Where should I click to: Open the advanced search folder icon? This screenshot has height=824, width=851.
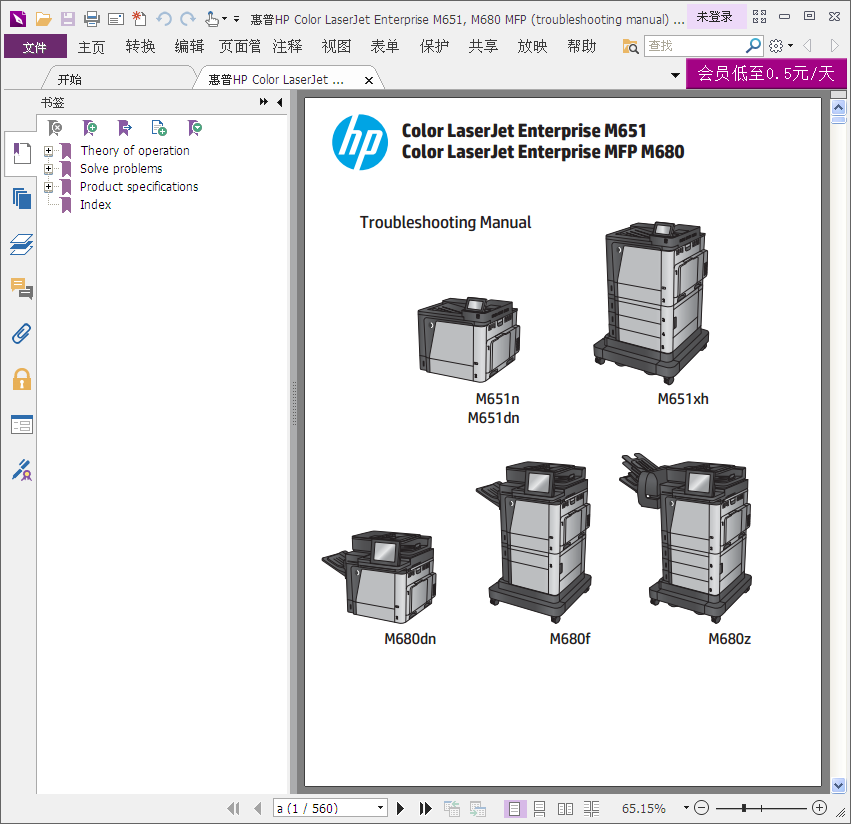[630, 47]
